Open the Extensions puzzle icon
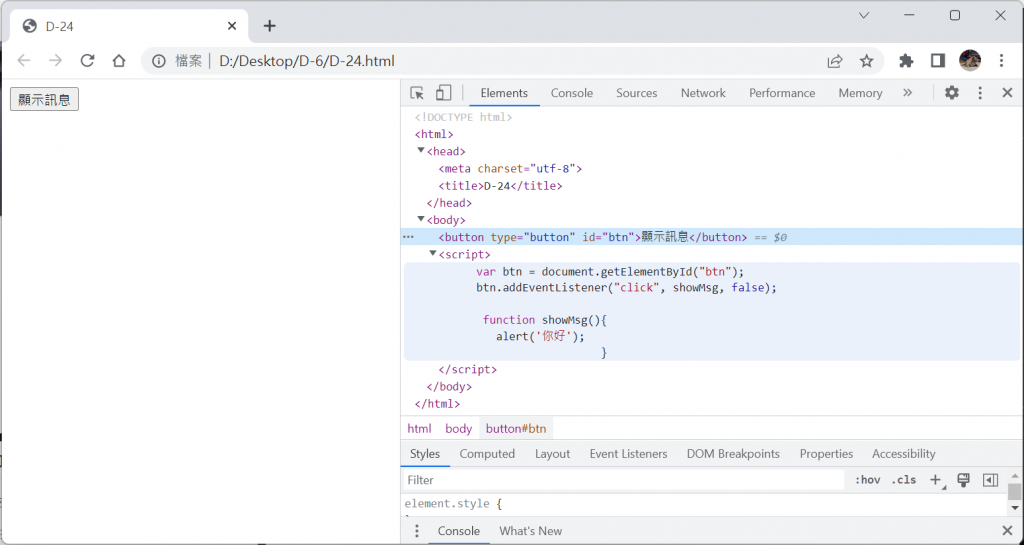 [x=906, y=61]
